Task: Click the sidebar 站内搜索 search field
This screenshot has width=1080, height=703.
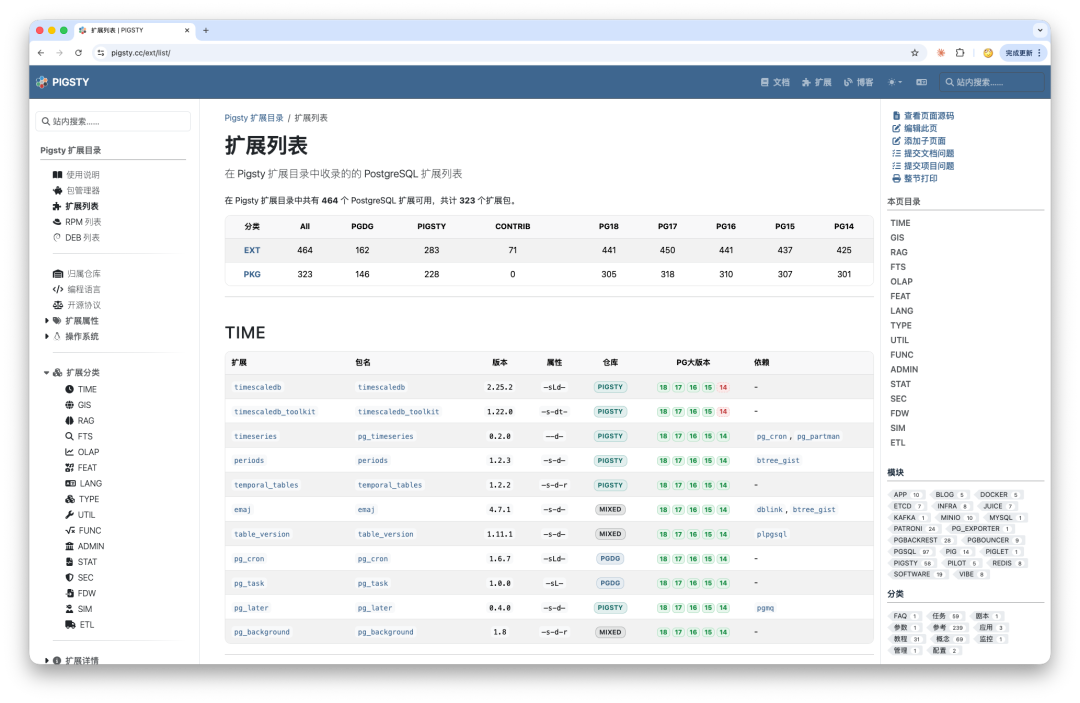Action: tap(113, 121)
